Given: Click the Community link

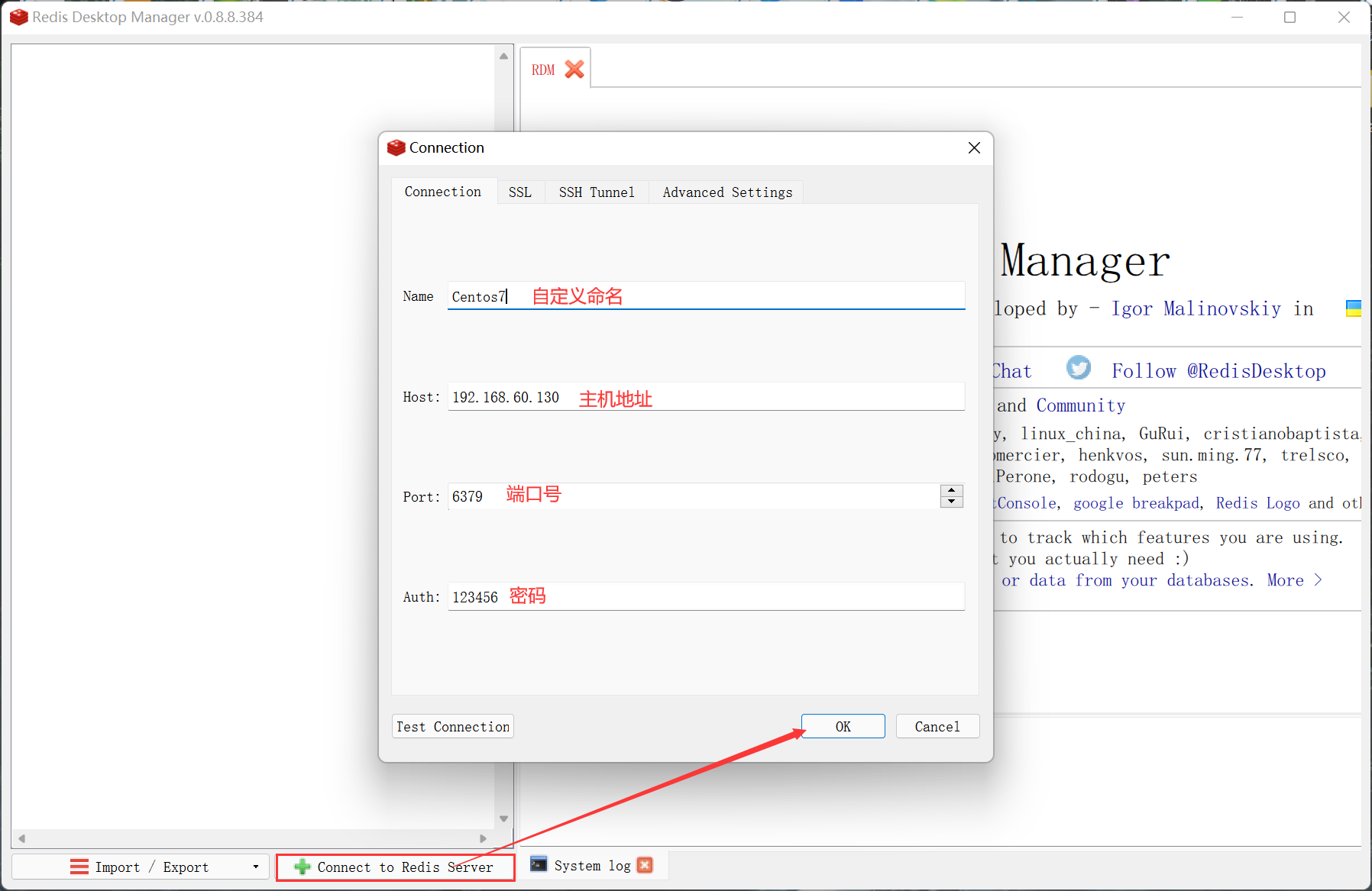Looking at the screenshot, I should pyautogui.click(x=1080, y=405).
